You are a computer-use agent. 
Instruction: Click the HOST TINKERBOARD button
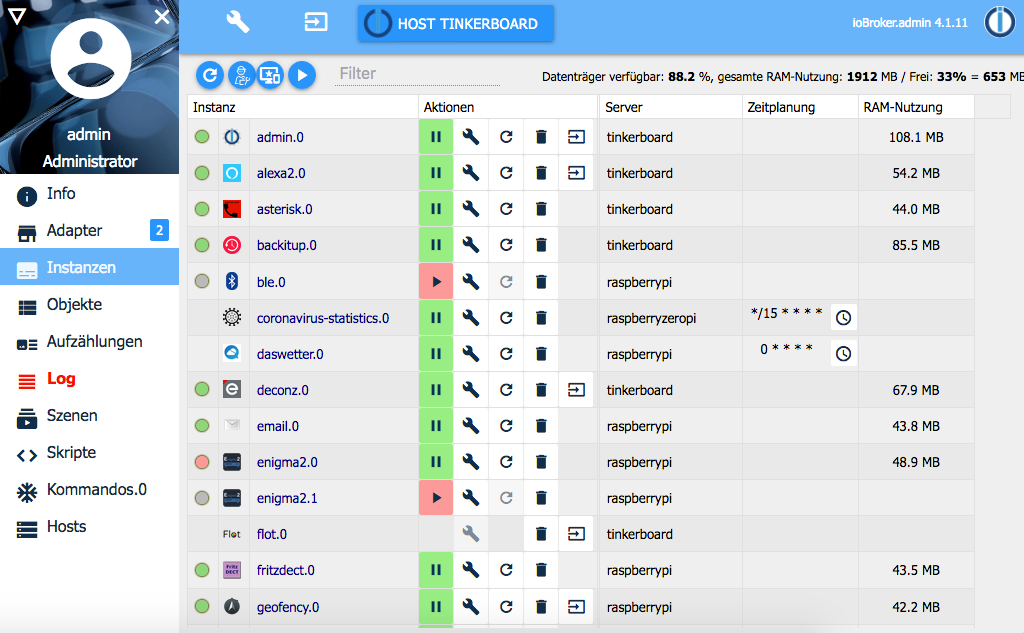[455, 24]
